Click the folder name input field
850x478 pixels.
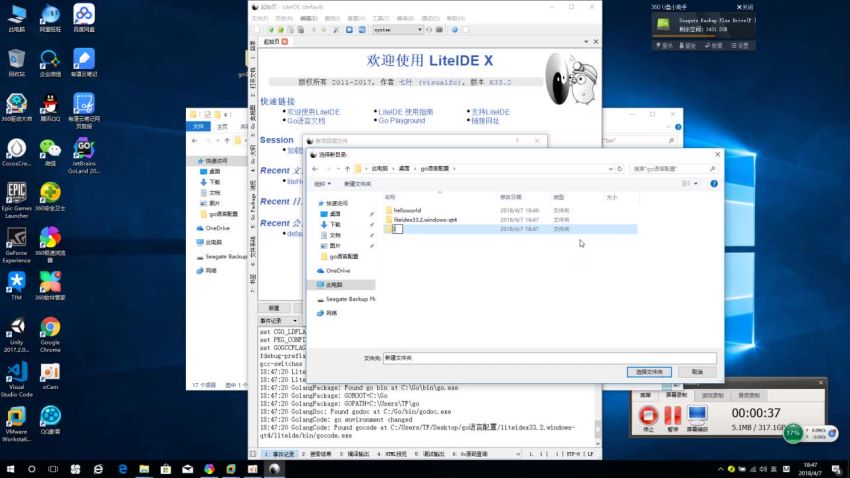(x=549, y=358)
